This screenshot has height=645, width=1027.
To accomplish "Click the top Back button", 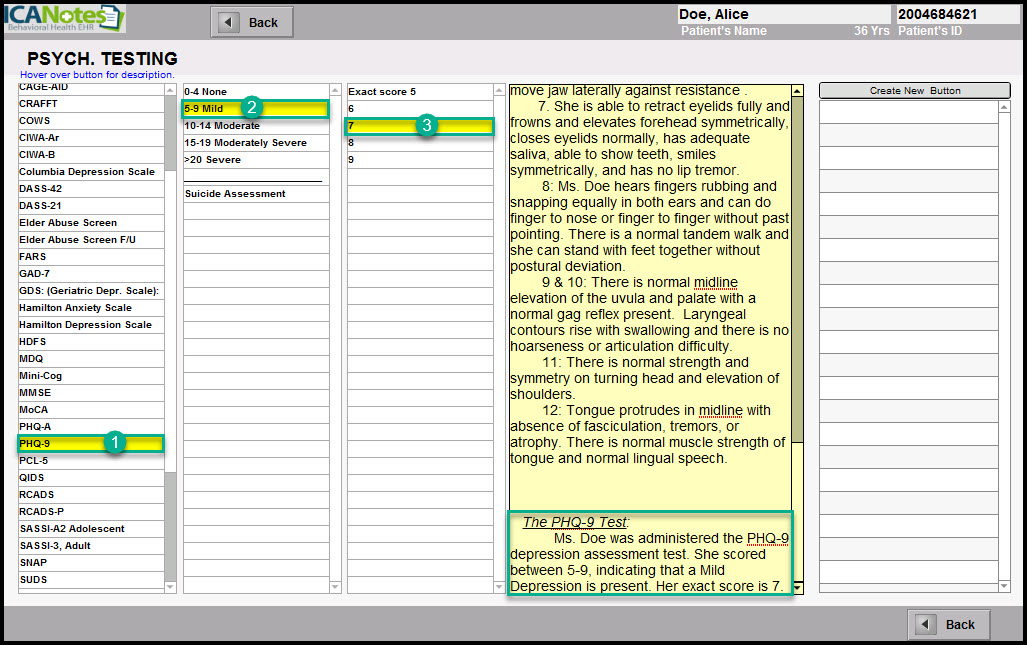I will (252, 22).
